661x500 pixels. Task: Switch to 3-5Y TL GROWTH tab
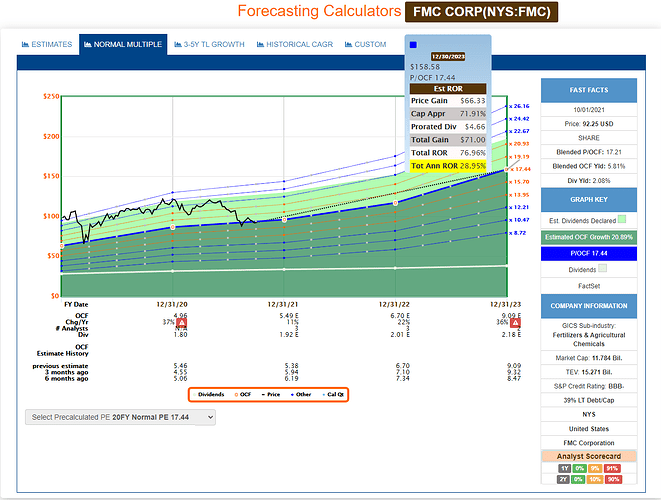[x=209, y=44]
